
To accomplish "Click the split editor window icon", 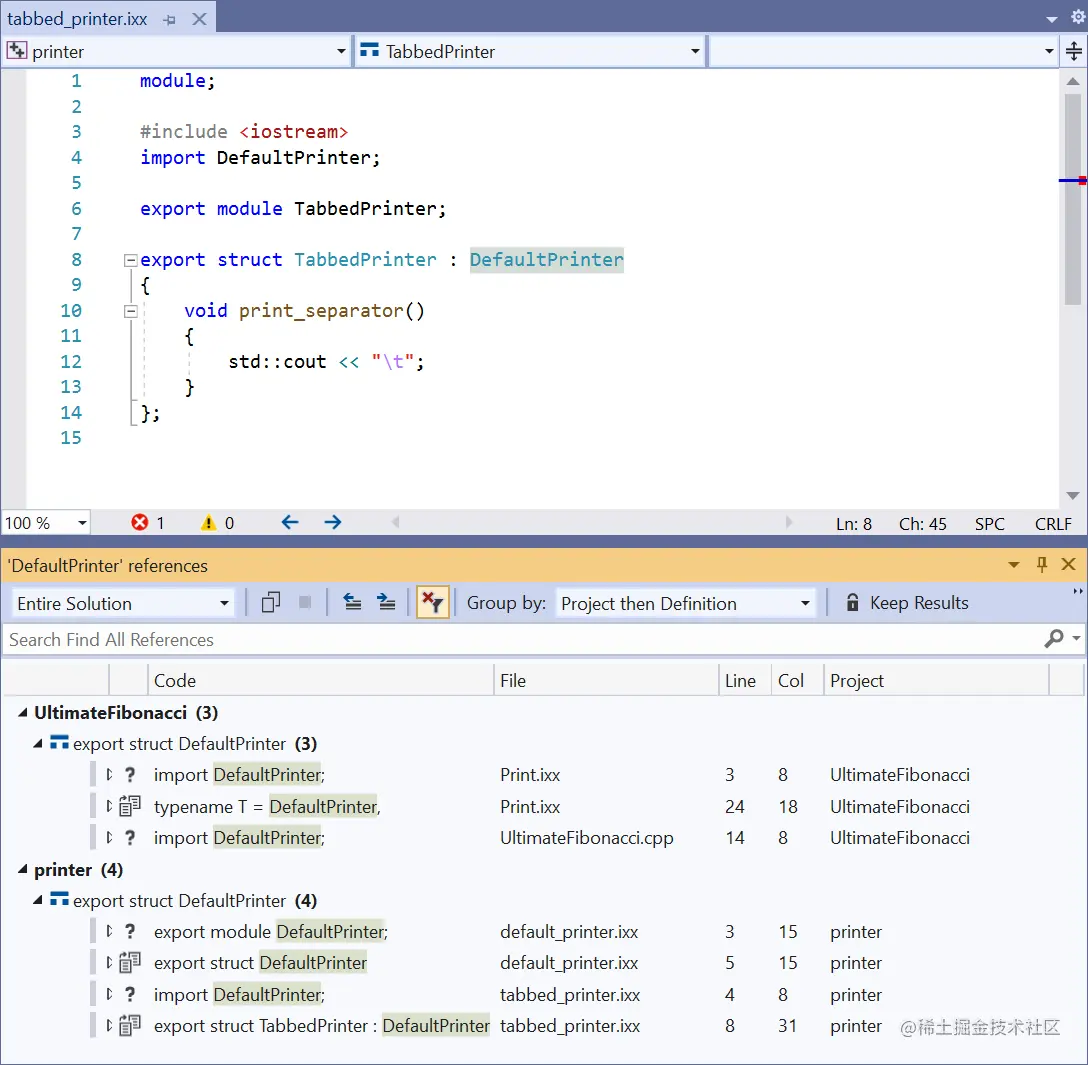I will click(1073, 51).
